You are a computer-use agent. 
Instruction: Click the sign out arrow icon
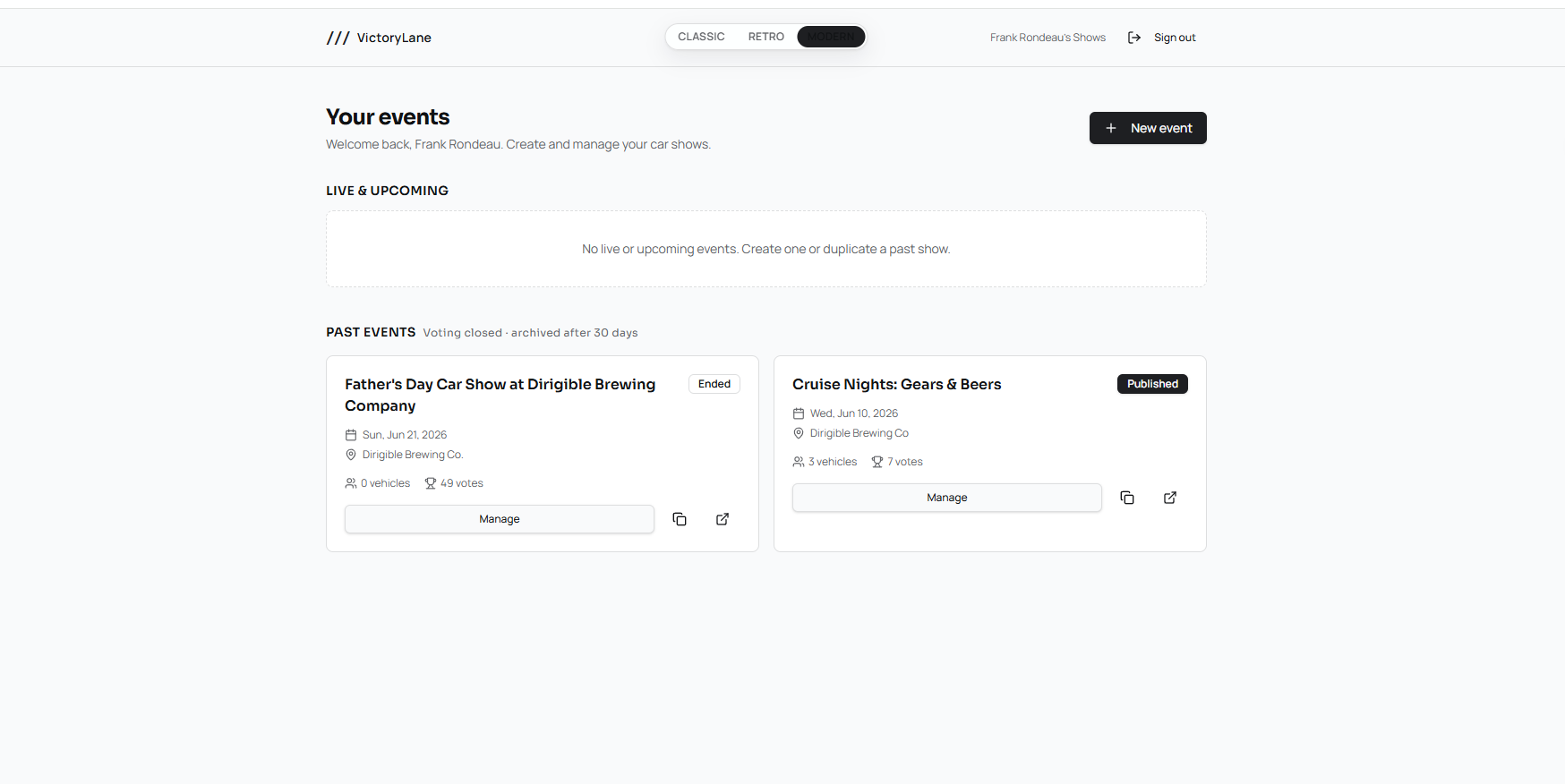click(x=1134, y=38)
